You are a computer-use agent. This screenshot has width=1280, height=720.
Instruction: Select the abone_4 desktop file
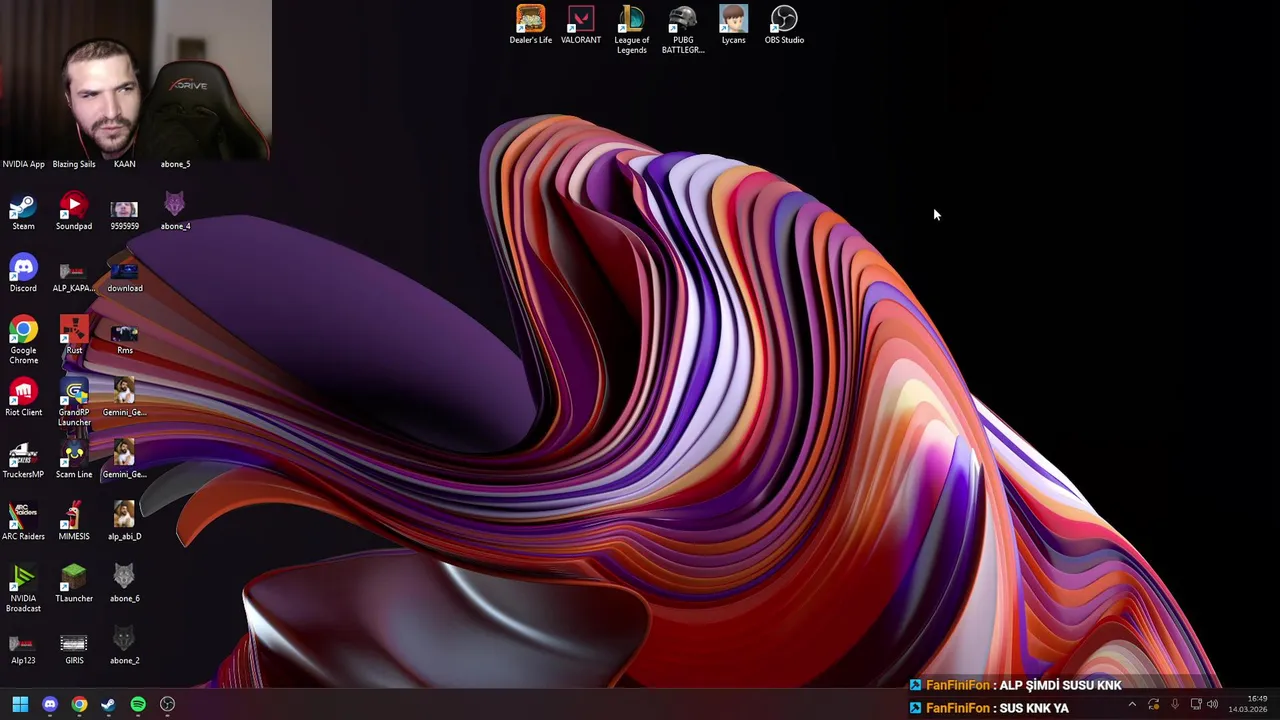(175, 212)
